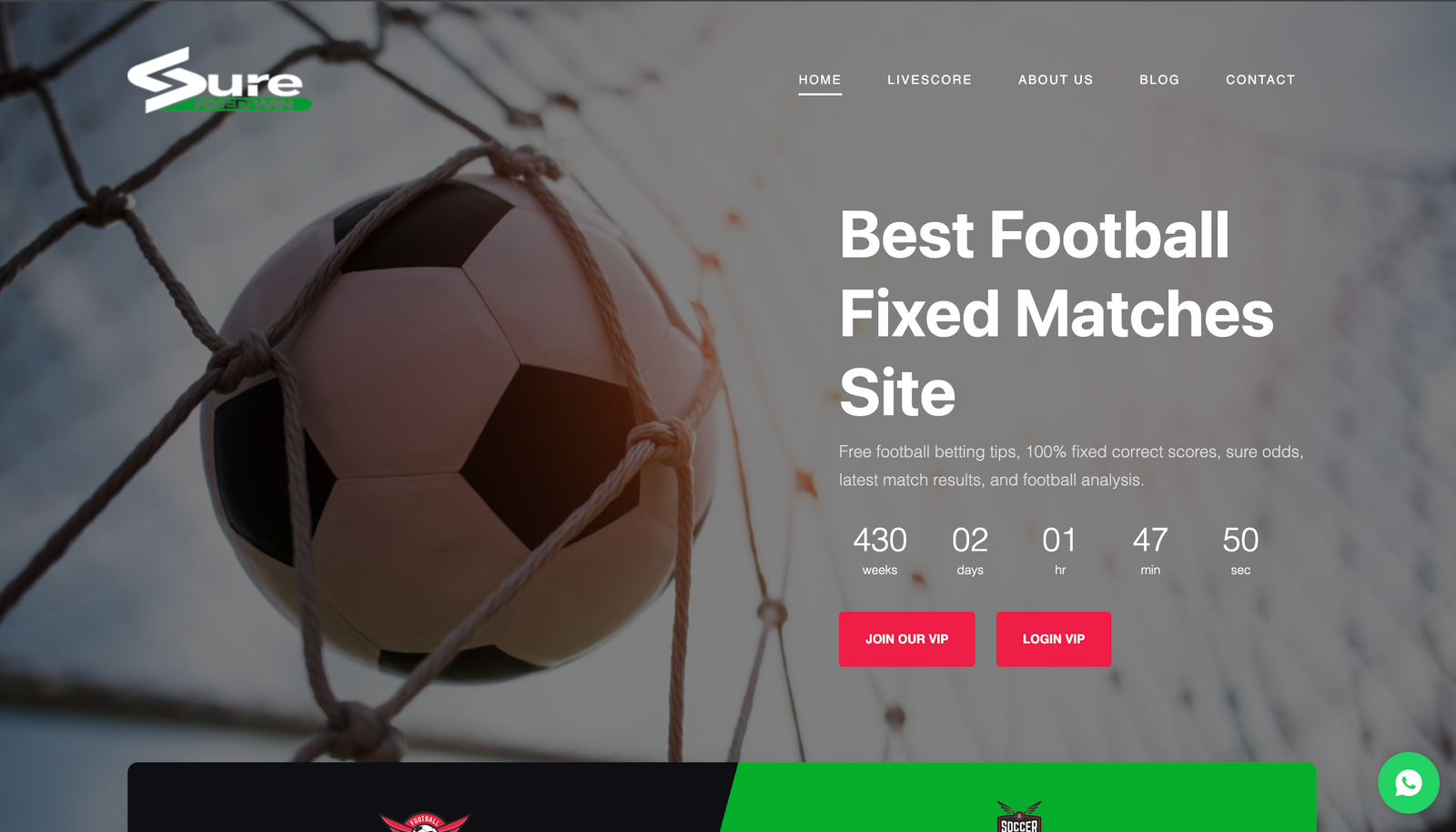
Task: Click the Join Our VIP button
Action: 906,639
